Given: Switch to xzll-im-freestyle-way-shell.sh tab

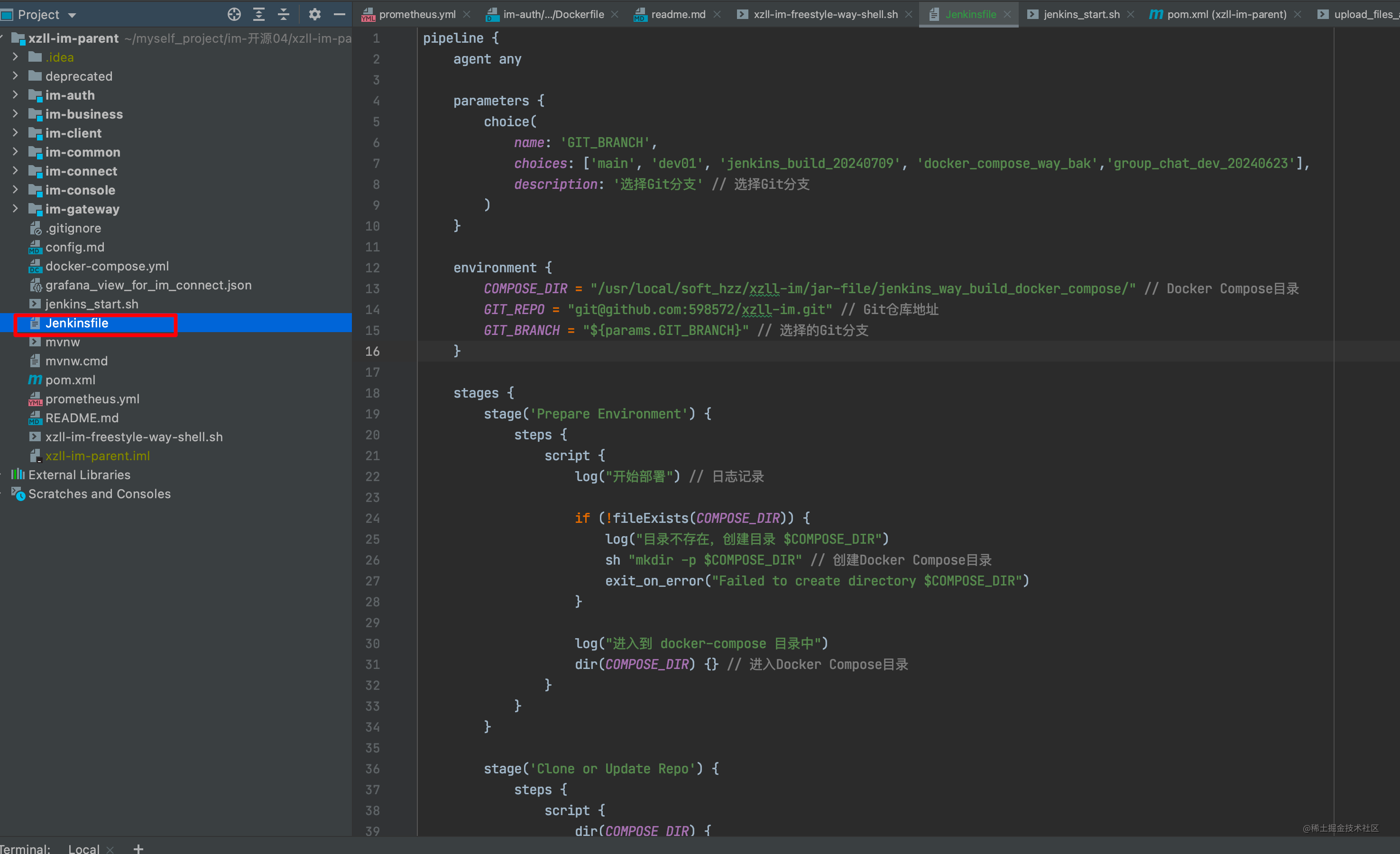Looking at the screenshot, I should pos(826,14).
